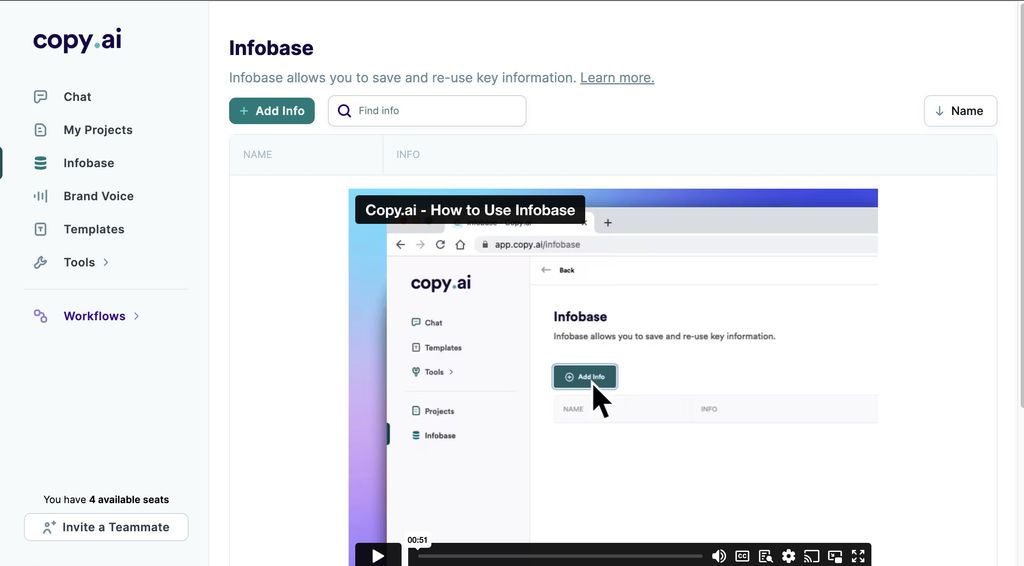This screenshot has height=566, width=1024.
Task: Click the Tools wrench icon
Action: (x=40, y=262)
